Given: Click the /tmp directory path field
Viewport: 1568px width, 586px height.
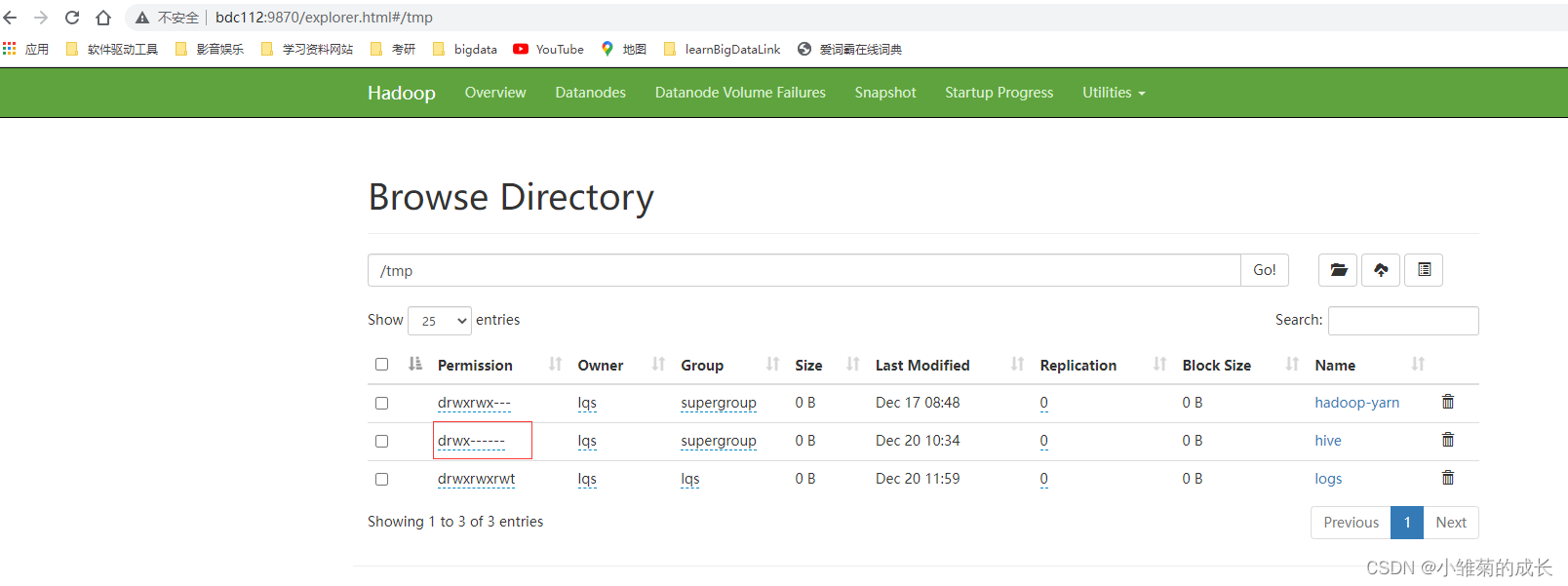Looking at the screenshot, I should point(804,270).
